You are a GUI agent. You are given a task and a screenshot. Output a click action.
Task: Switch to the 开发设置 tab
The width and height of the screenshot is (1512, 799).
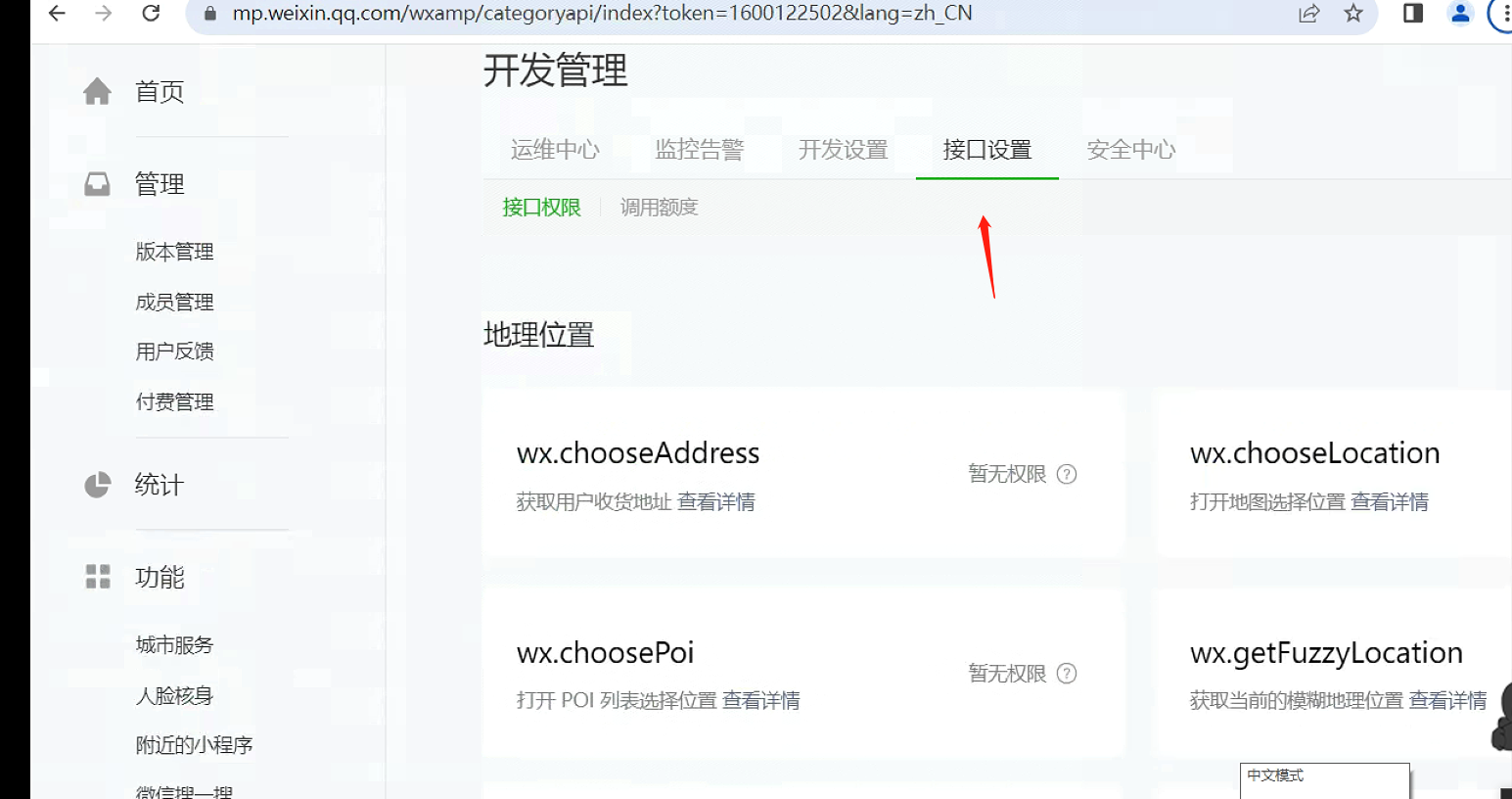tap(843, 149)
